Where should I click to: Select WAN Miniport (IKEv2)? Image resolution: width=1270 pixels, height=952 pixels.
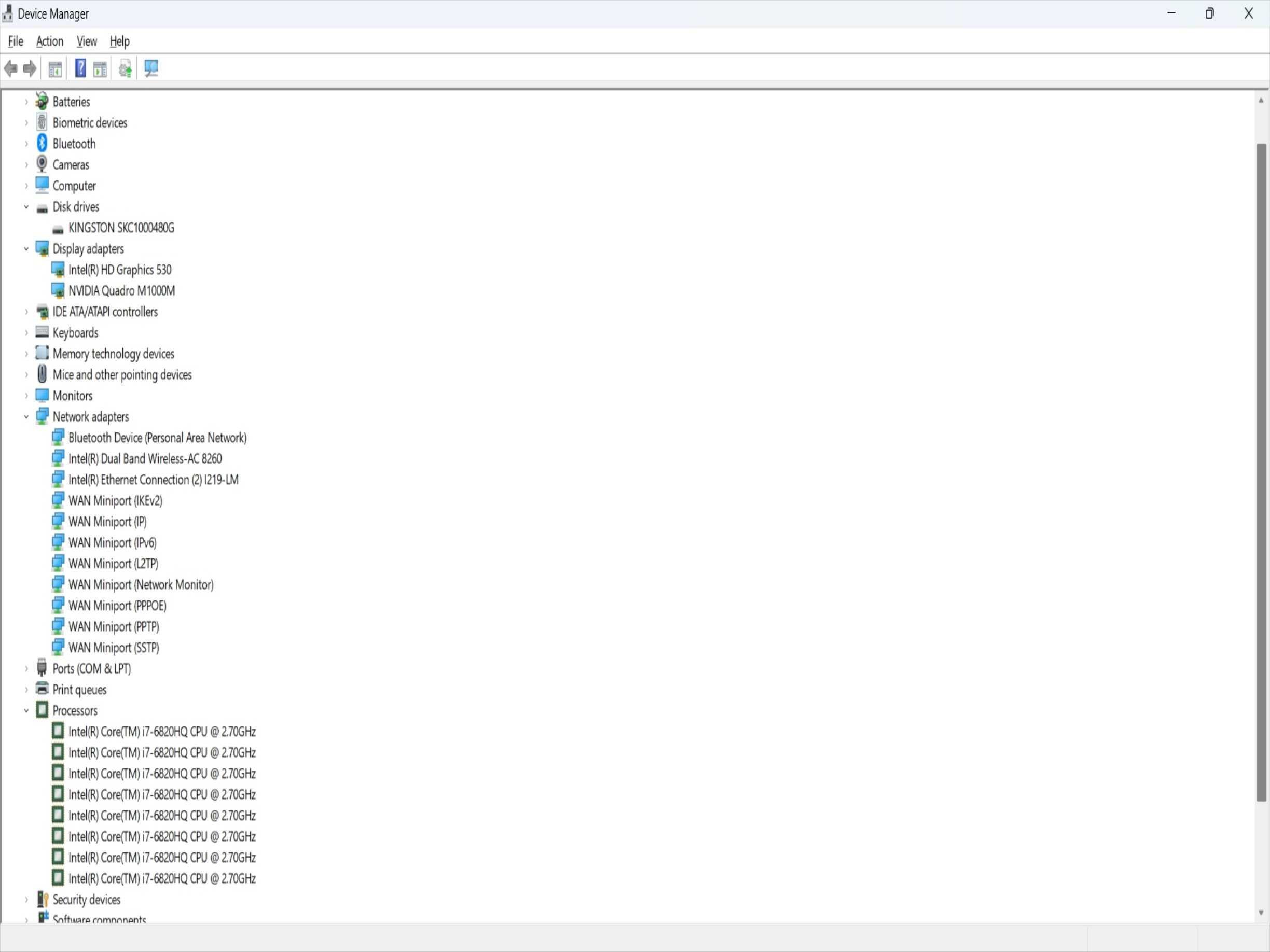coord(115,501)
